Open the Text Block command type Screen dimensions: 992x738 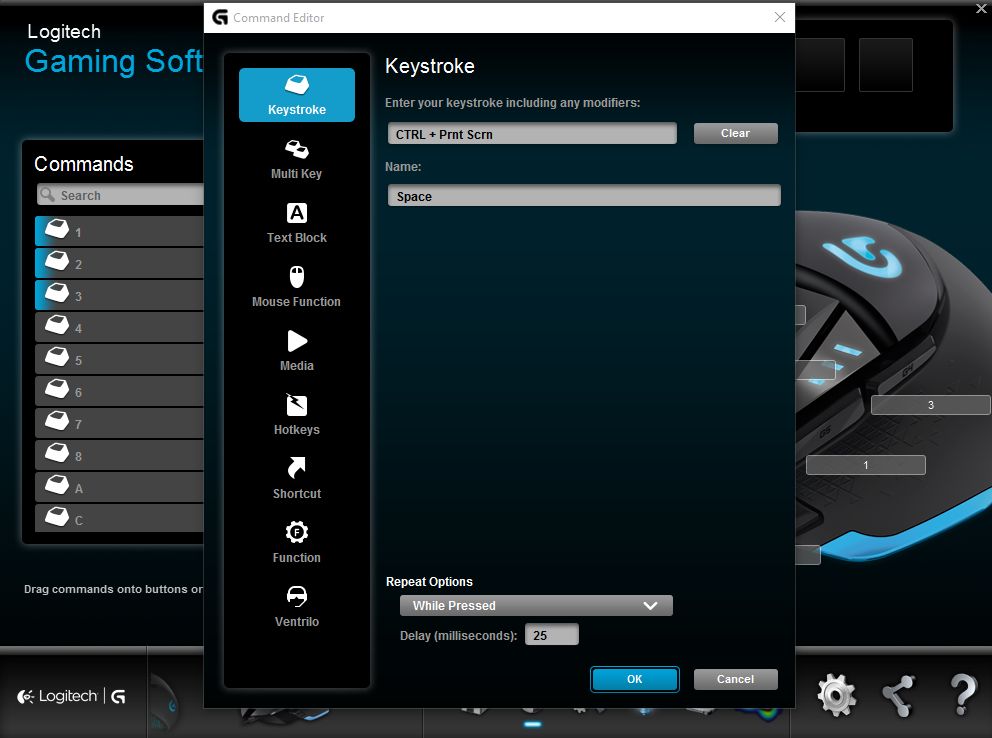click(x=296, y=223)
